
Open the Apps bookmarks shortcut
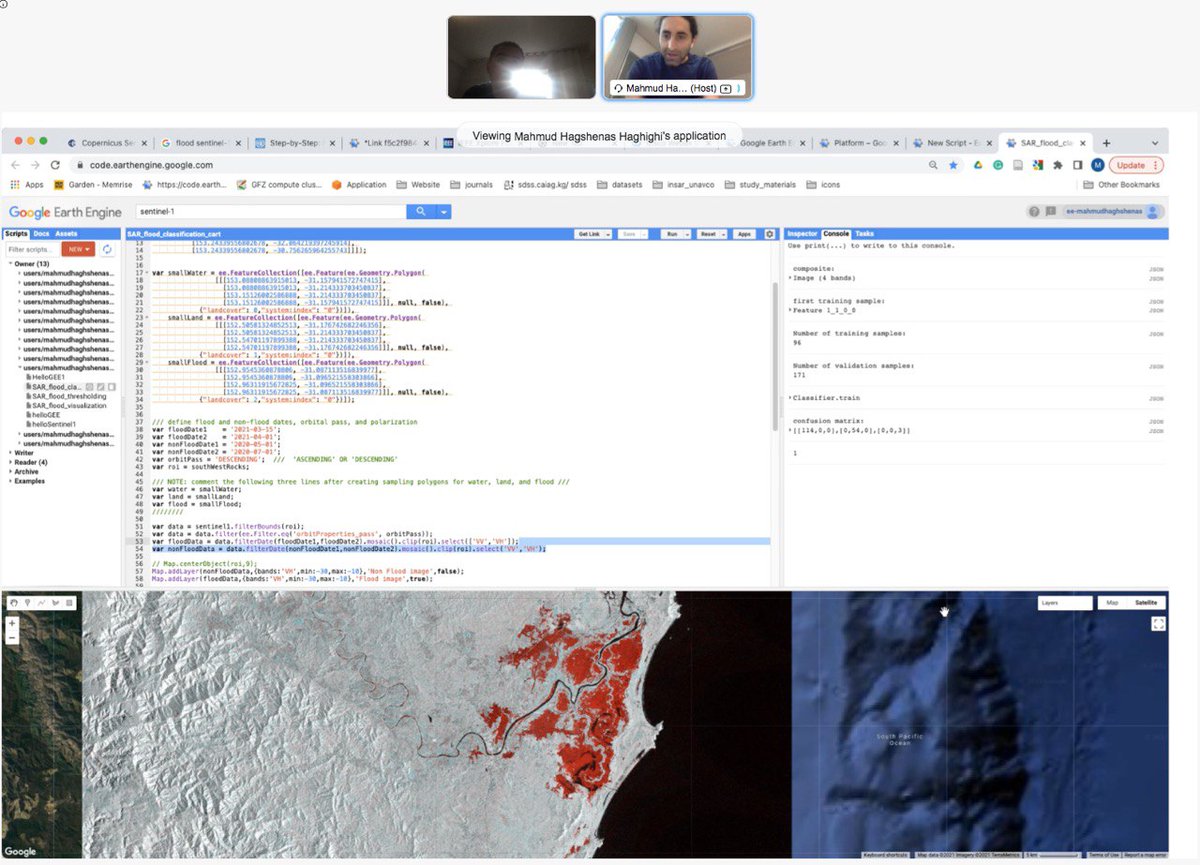coord(27,184)
